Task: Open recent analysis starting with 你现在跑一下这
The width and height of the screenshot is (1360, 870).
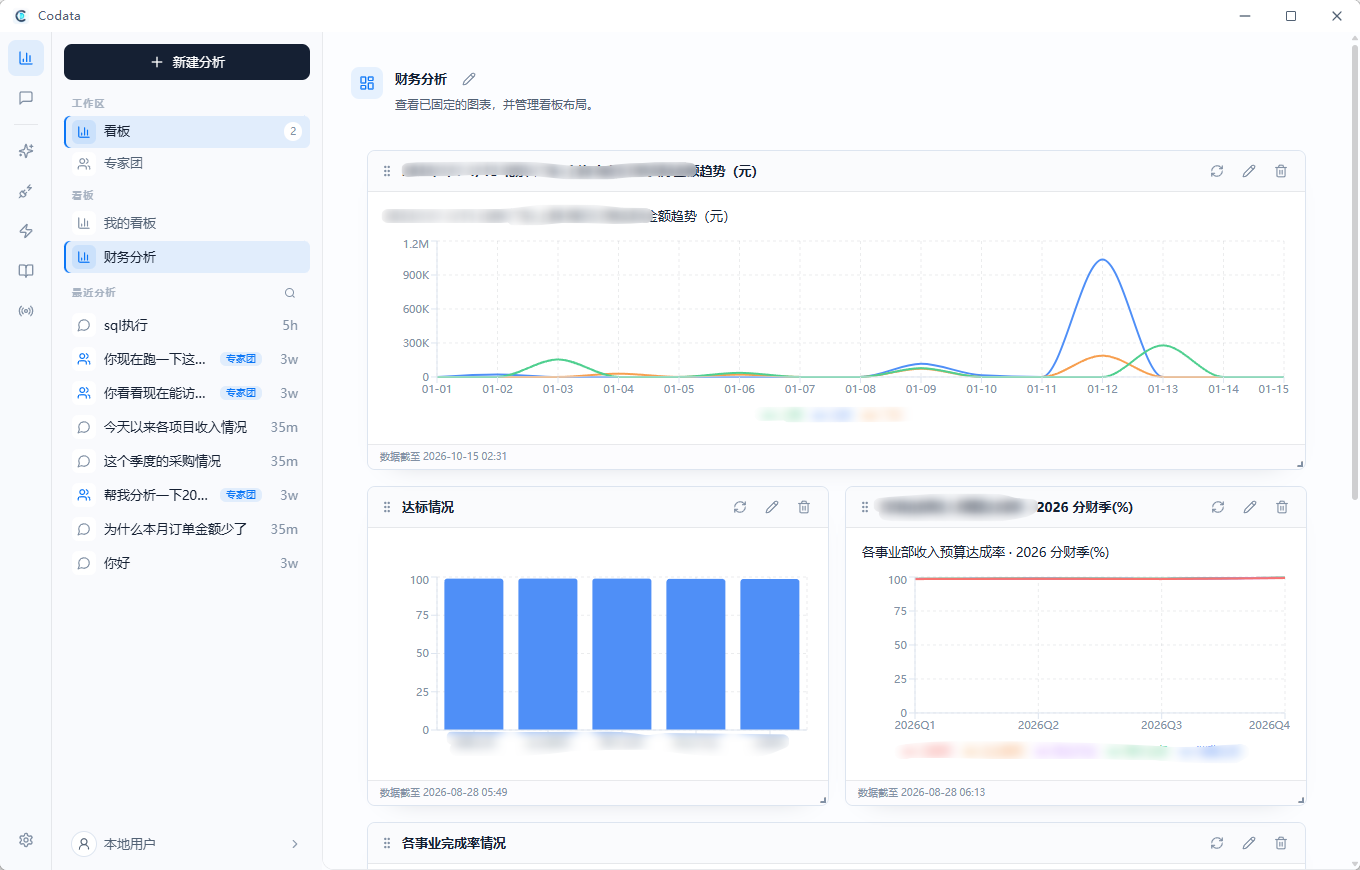Action: point(187,359)
